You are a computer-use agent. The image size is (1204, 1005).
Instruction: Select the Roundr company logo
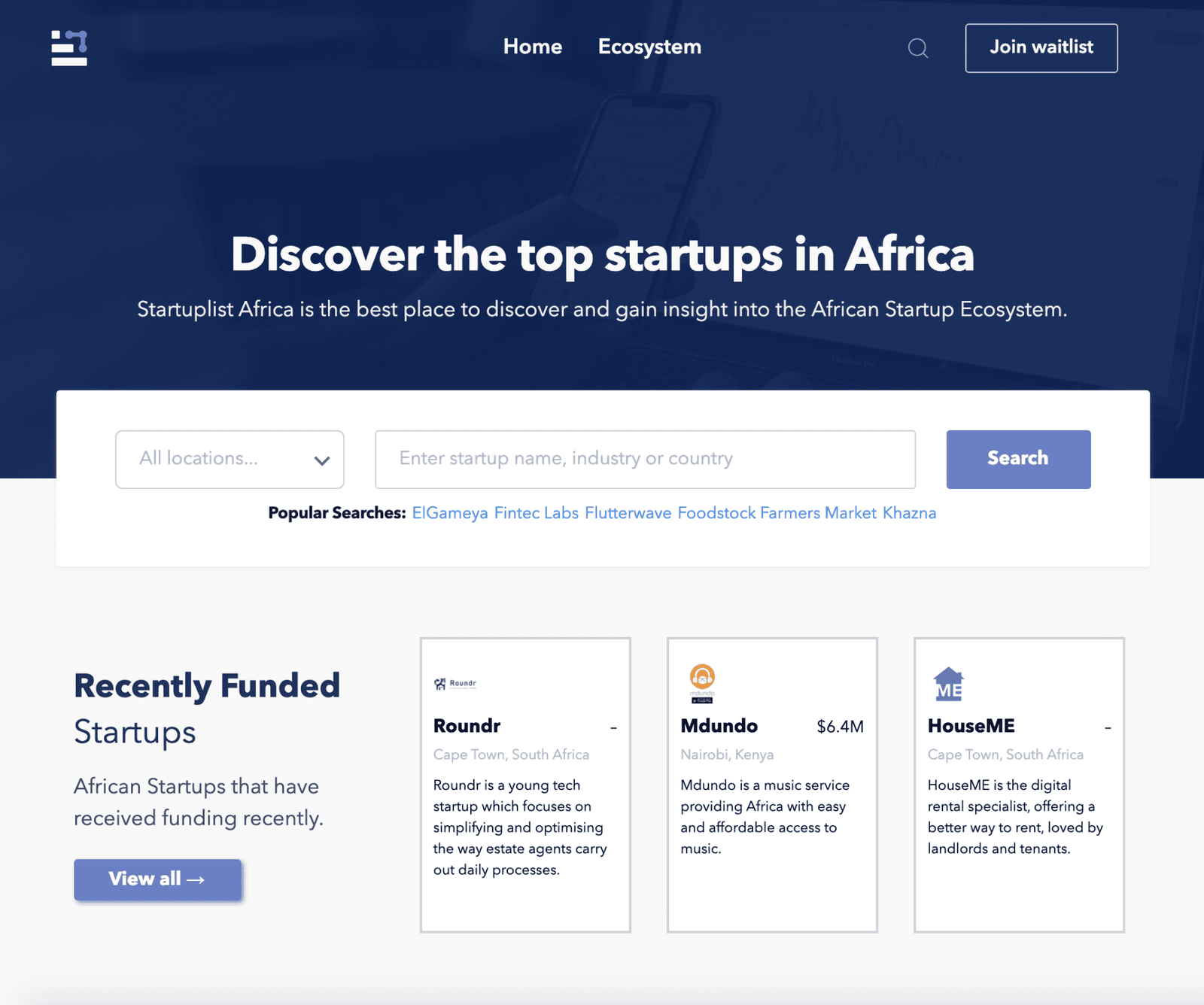coord(455,683)
